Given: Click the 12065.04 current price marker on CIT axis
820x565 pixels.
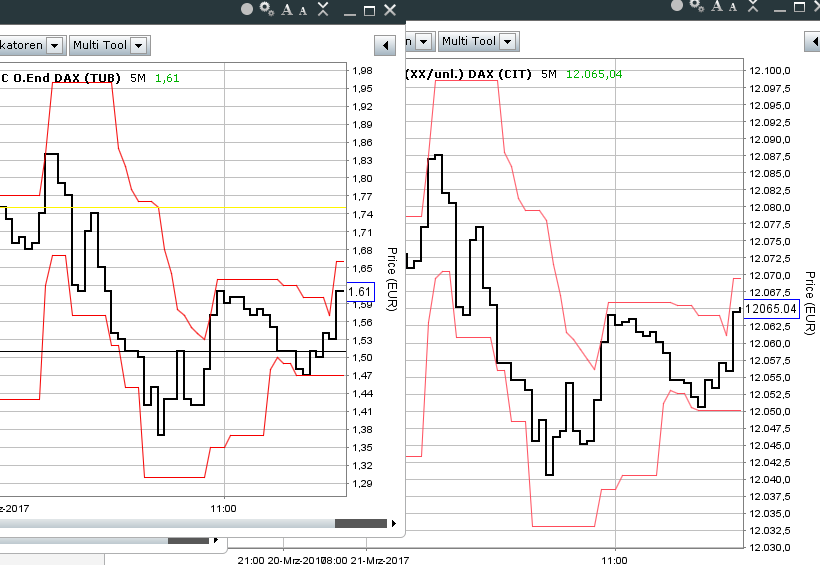Looking at the screenshot, I should click(771, 309).
